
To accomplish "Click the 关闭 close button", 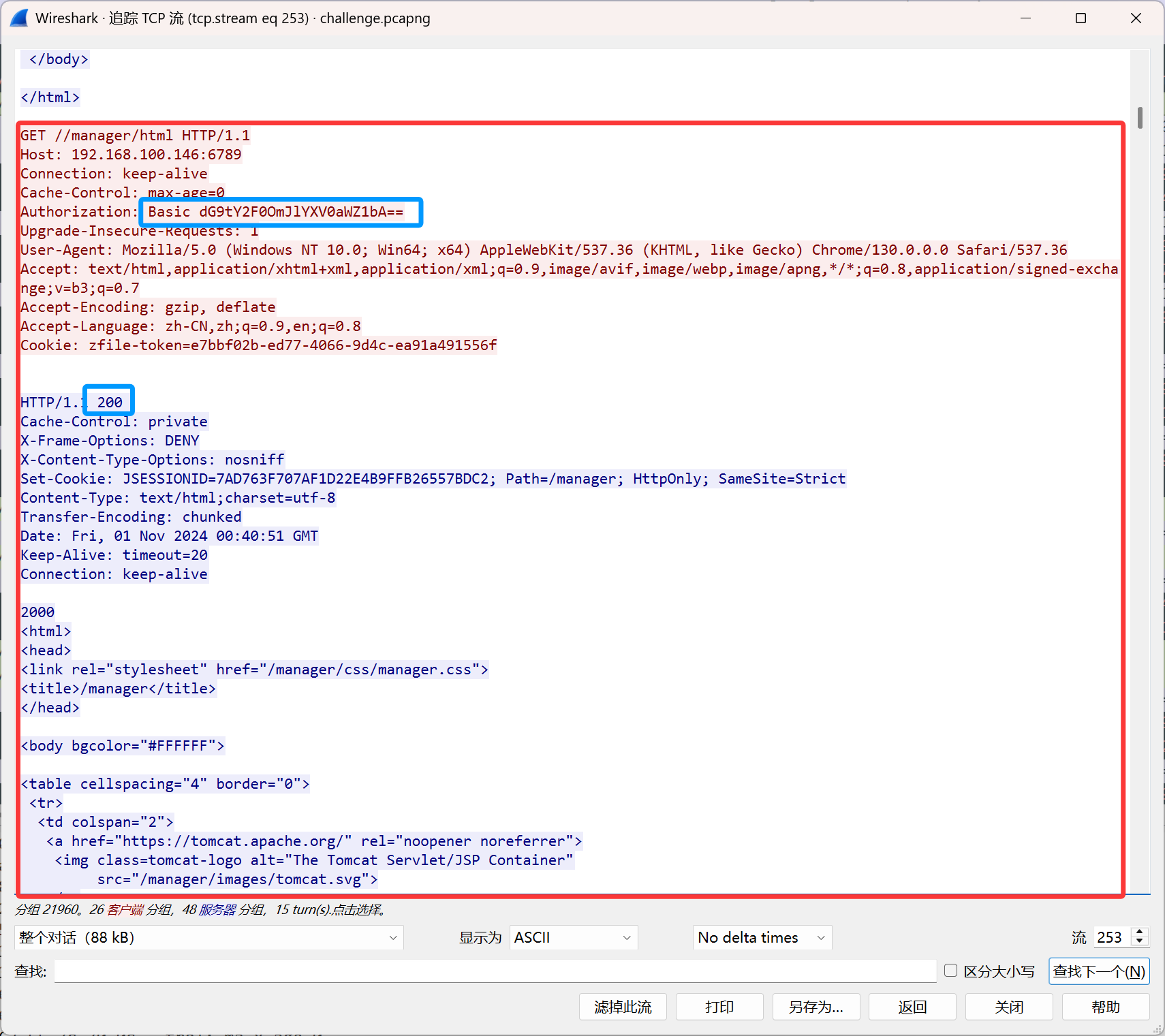I will (1009, 1007).
